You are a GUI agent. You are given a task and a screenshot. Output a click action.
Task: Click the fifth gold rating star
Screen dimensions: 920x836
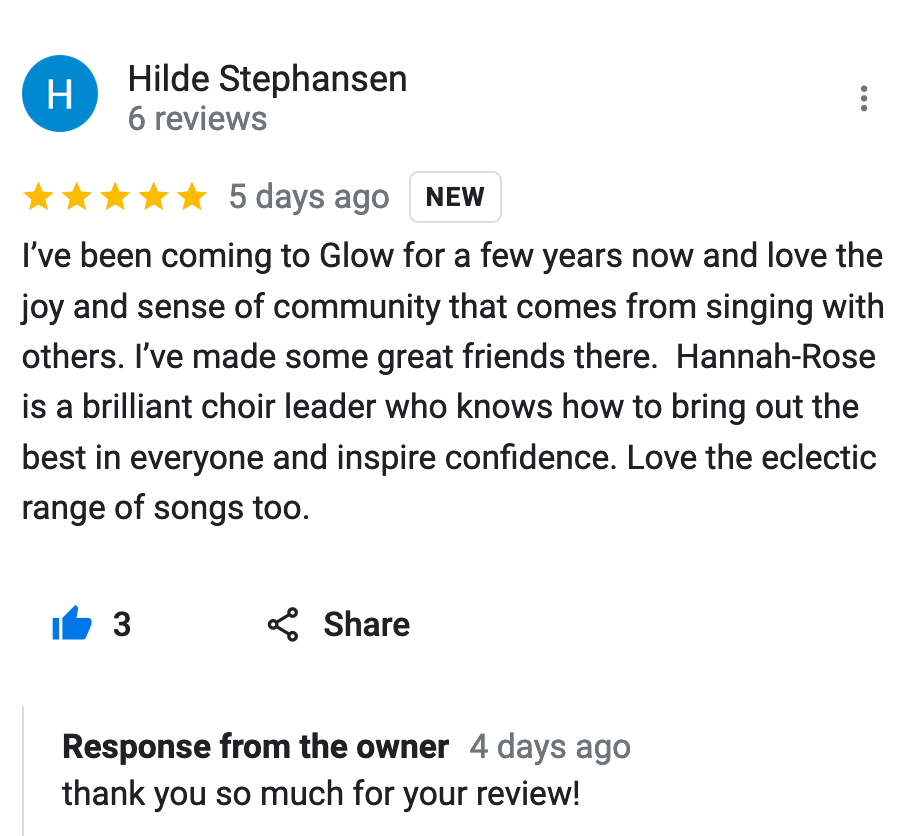click(191, 197)
